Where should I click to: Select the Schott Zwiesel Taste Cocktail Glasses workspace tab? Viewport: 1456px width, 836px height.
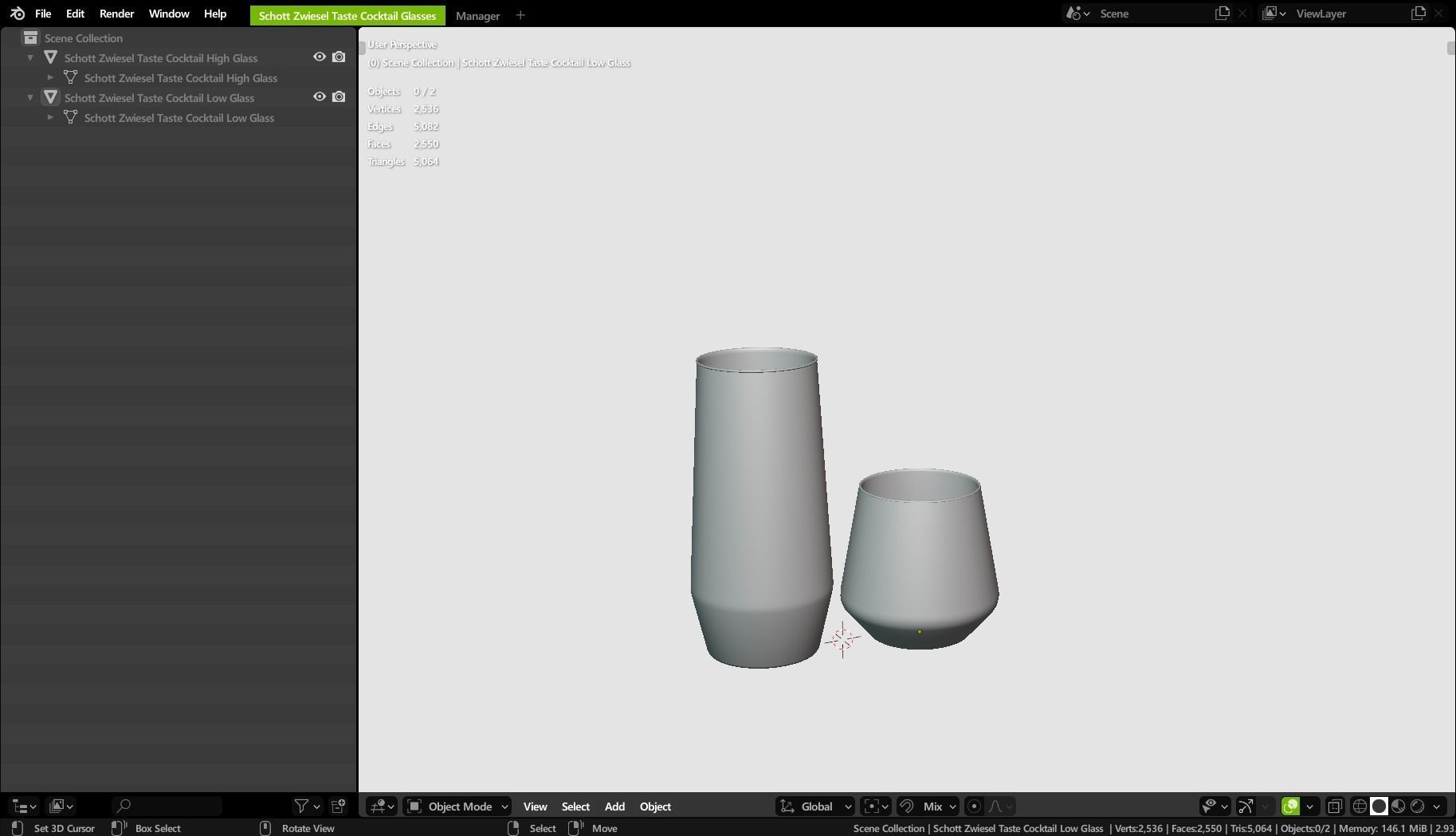[347, 15]
